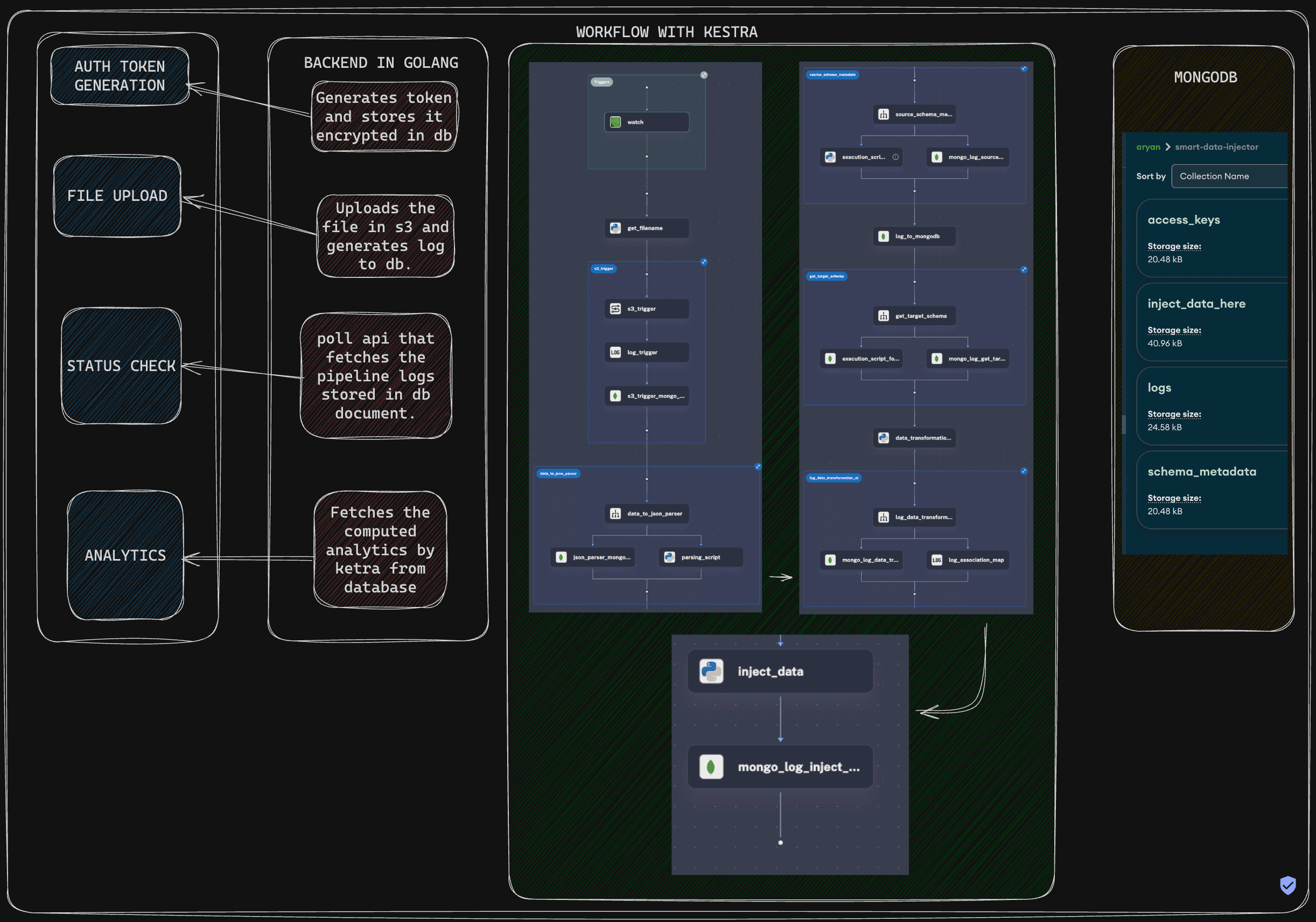Click the shield check icon bottom right
The height and width of the screenshot is (922, 1316).
point(1288,885)
